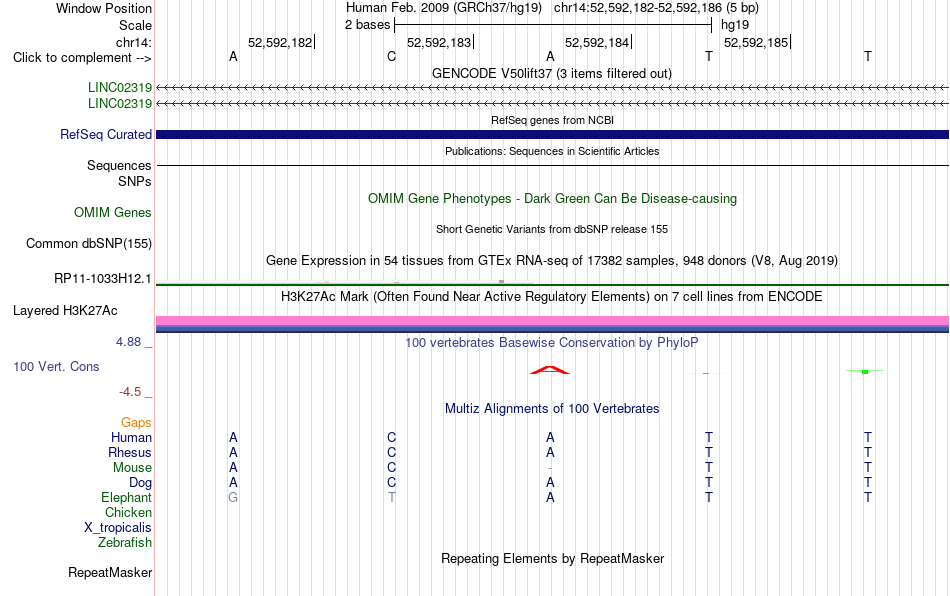The width and height of the screenshot is (950, 596).
Task: Click the bright green PhyloP marker
Action: pyautogui.click(x=865, y=371)
